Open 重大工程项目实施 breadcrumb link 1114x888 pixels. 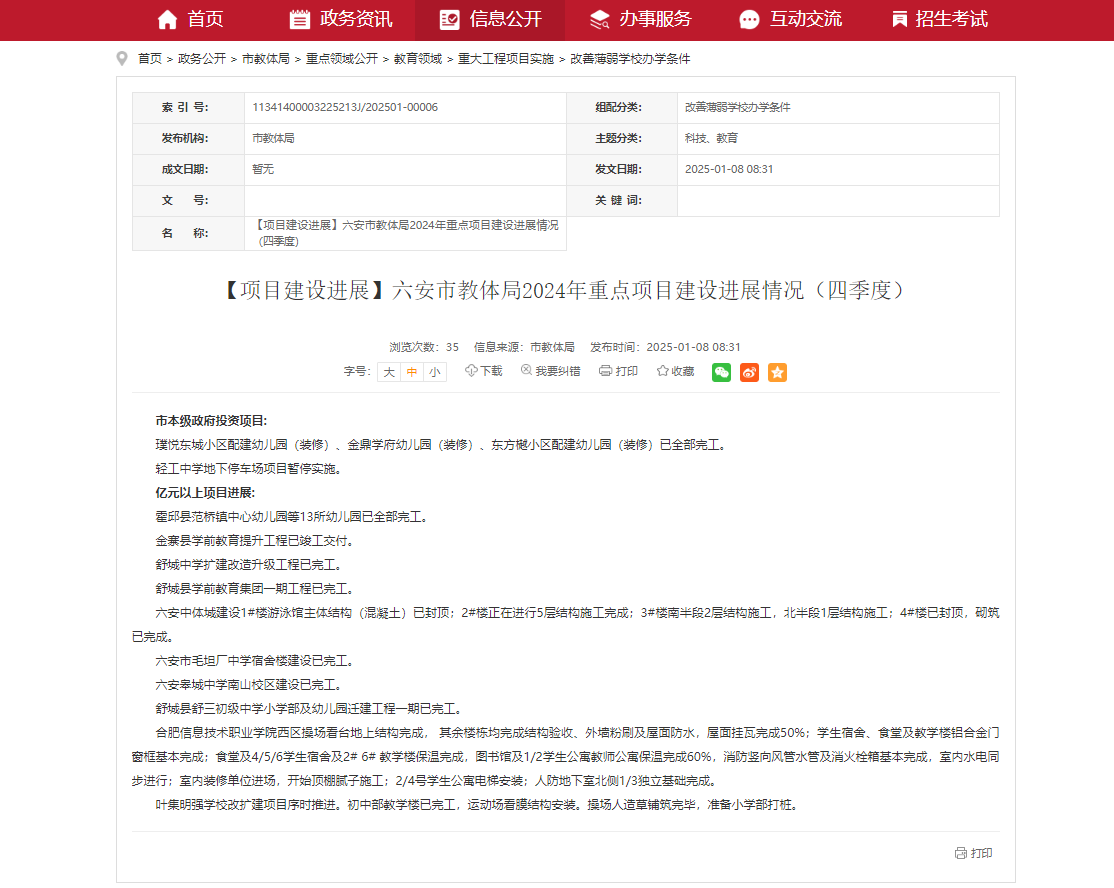(506, 59)
